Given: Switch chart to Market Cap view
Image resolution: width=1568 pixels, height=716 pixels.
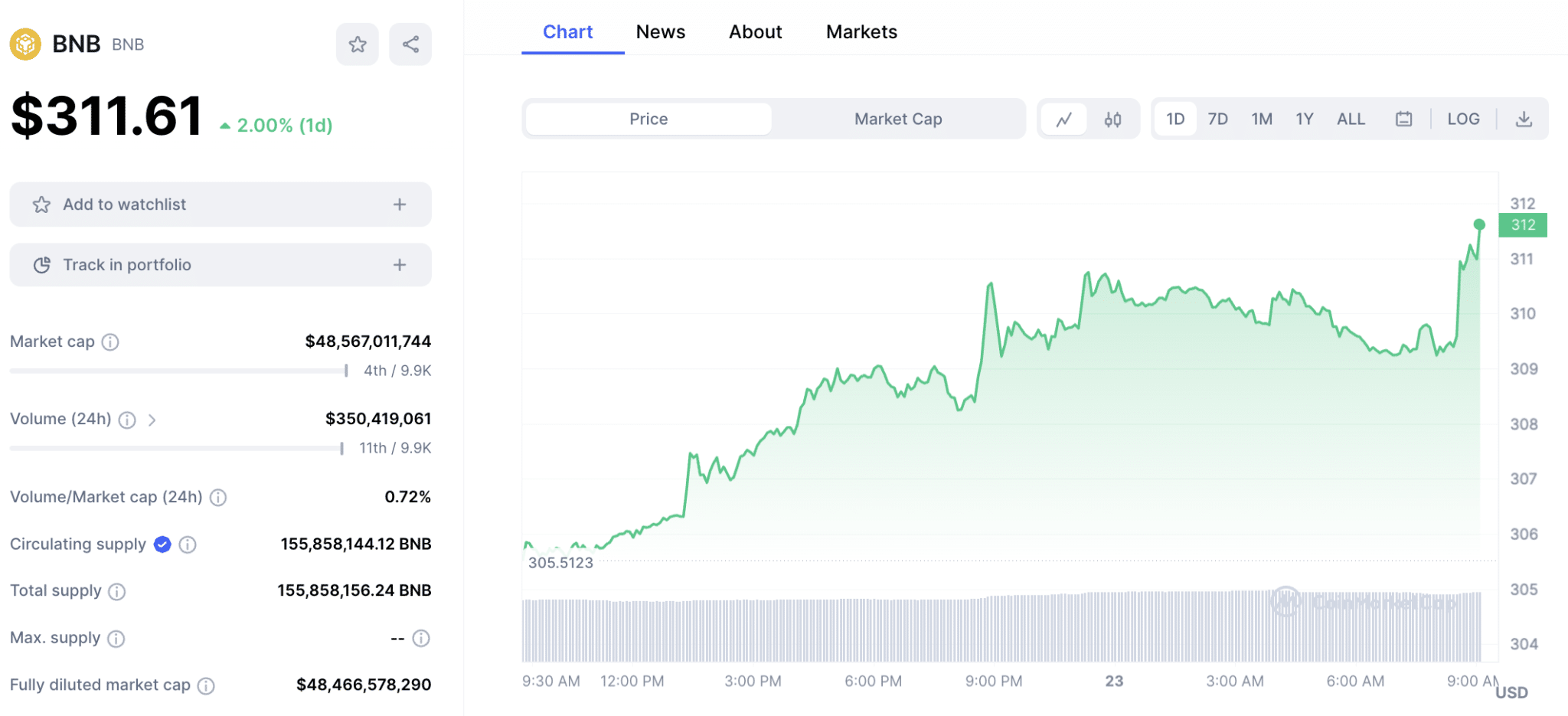Looking at the screenshot, I should (897, 119).
